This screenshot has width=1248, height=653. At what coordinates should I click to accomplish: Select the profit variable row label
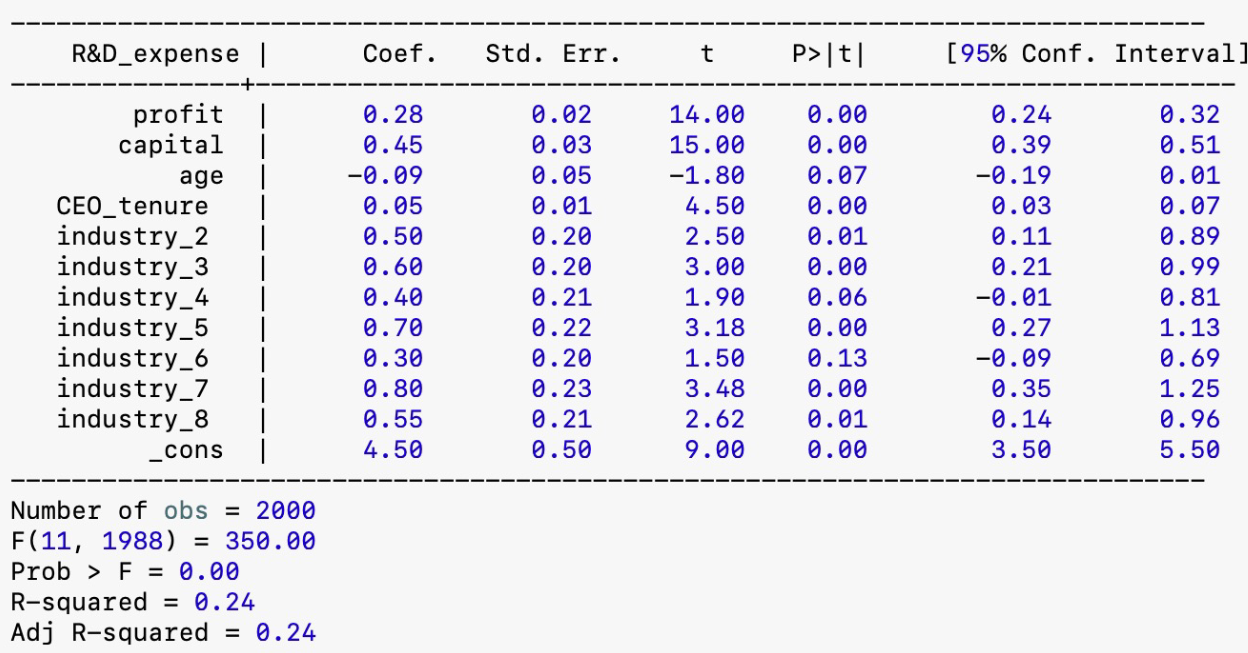coord(178,115)
